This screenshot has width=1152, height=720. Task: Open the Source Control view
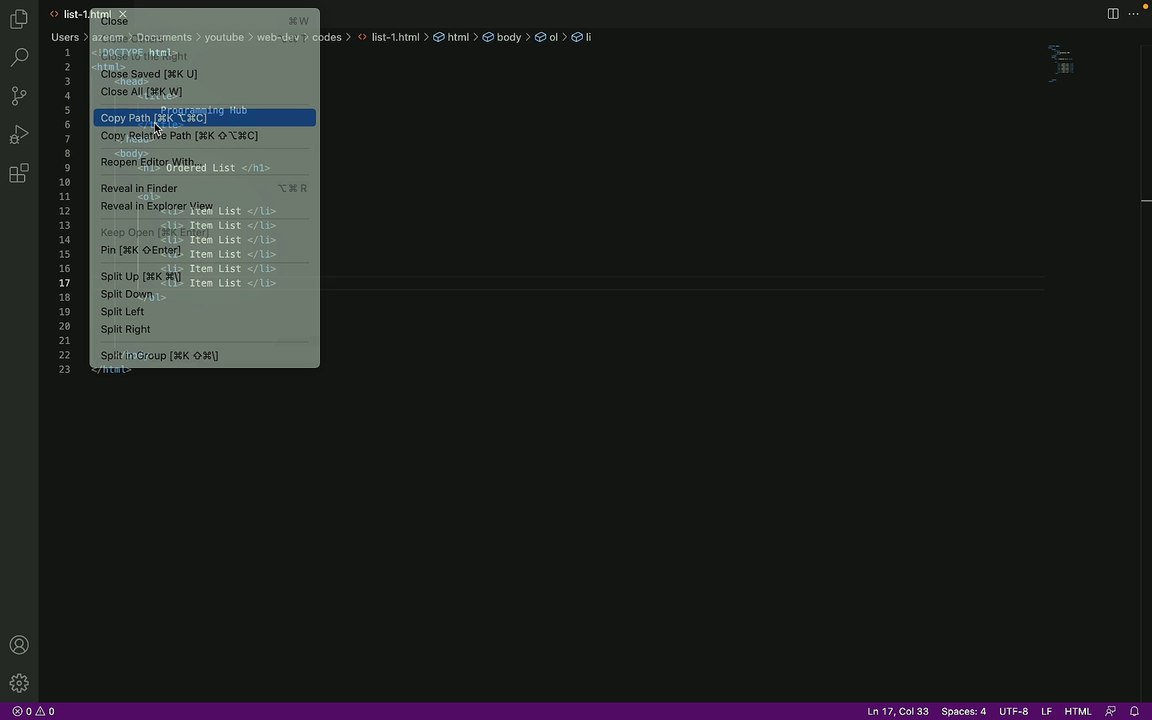tap(18, 96)
